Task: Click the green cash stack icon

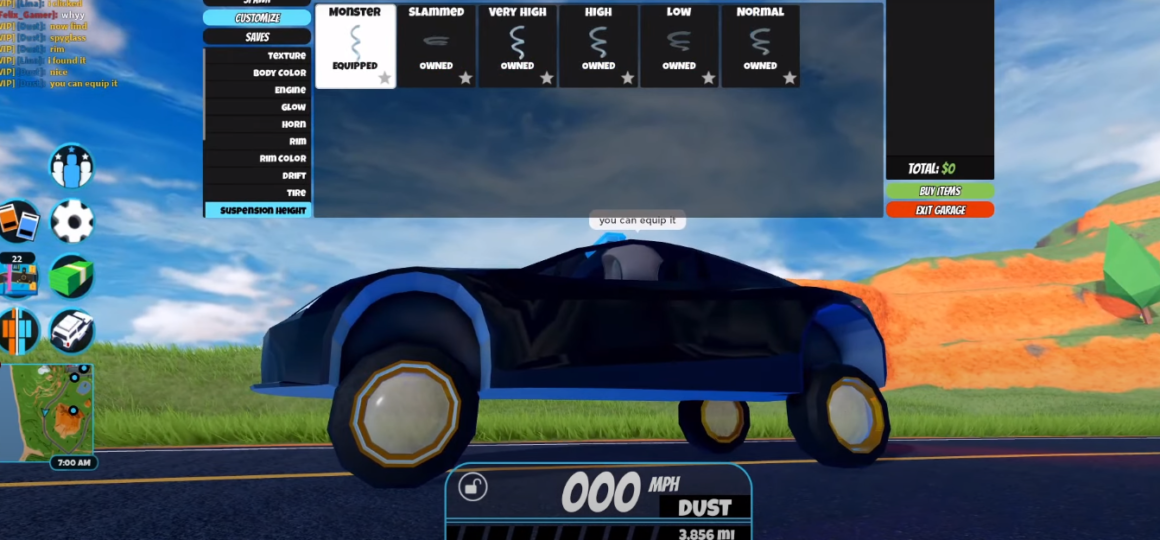Action: pos(71,276)
